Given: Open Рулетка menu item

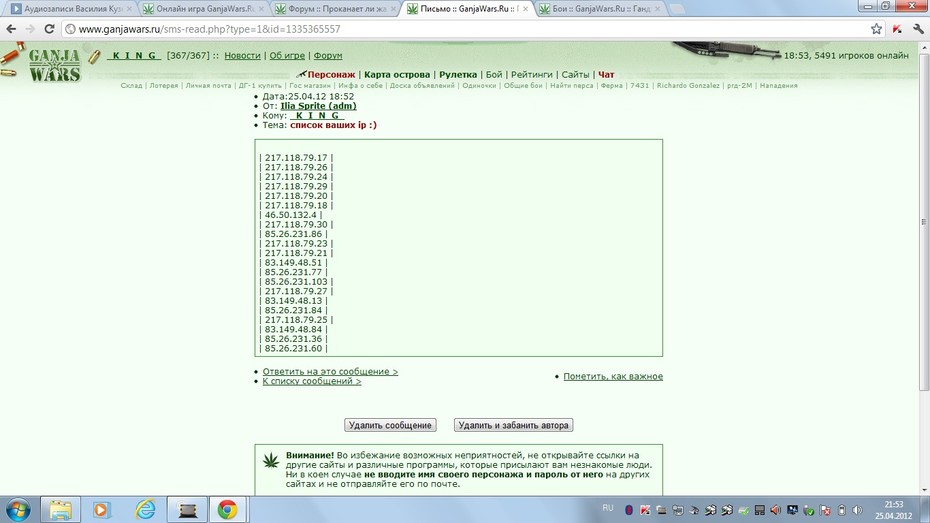Looking at the screenshot, I should [458, 74].
